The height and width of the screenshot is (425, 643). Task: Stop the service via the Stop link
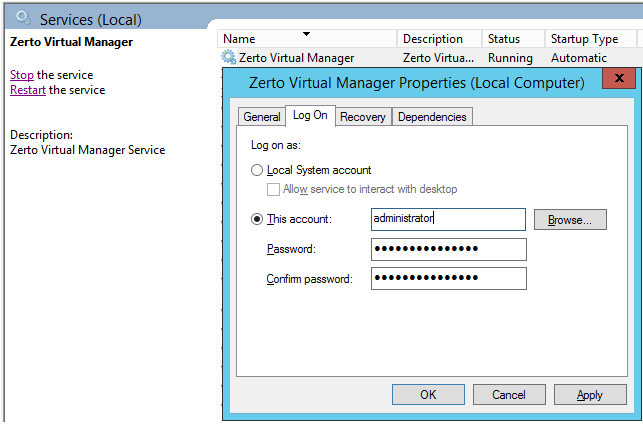(x=22, y=75)
